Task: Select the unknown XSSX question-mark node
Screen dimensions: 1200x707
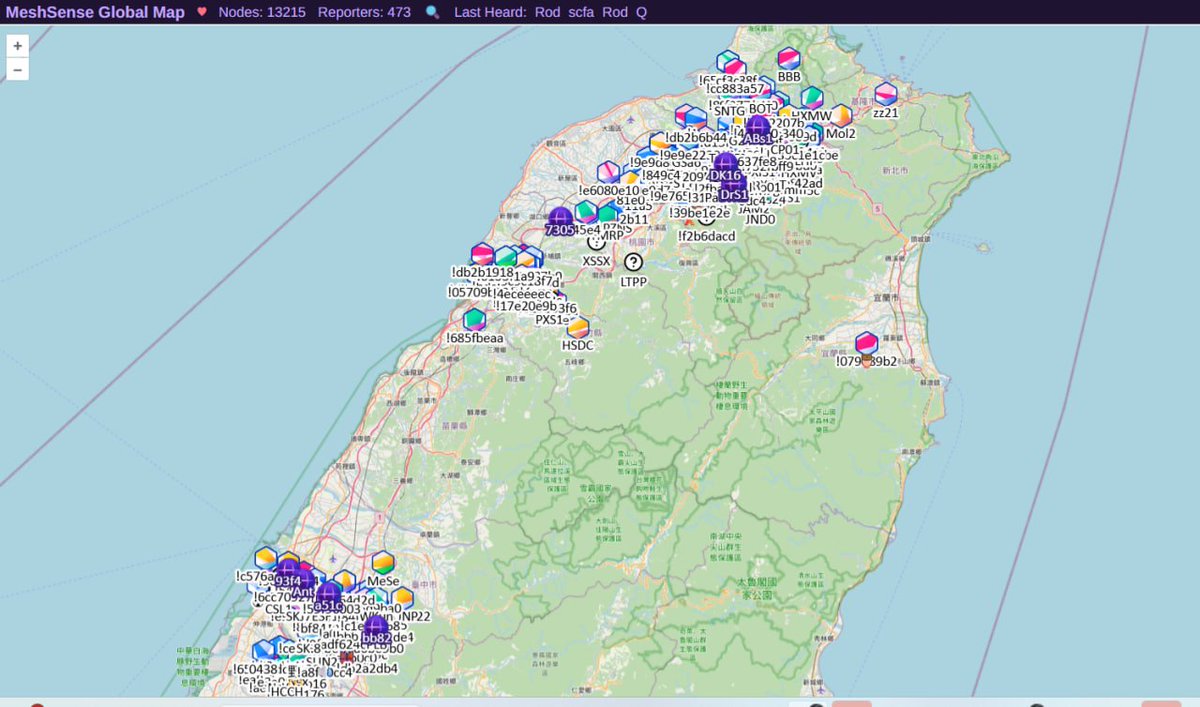Action: 597,241
